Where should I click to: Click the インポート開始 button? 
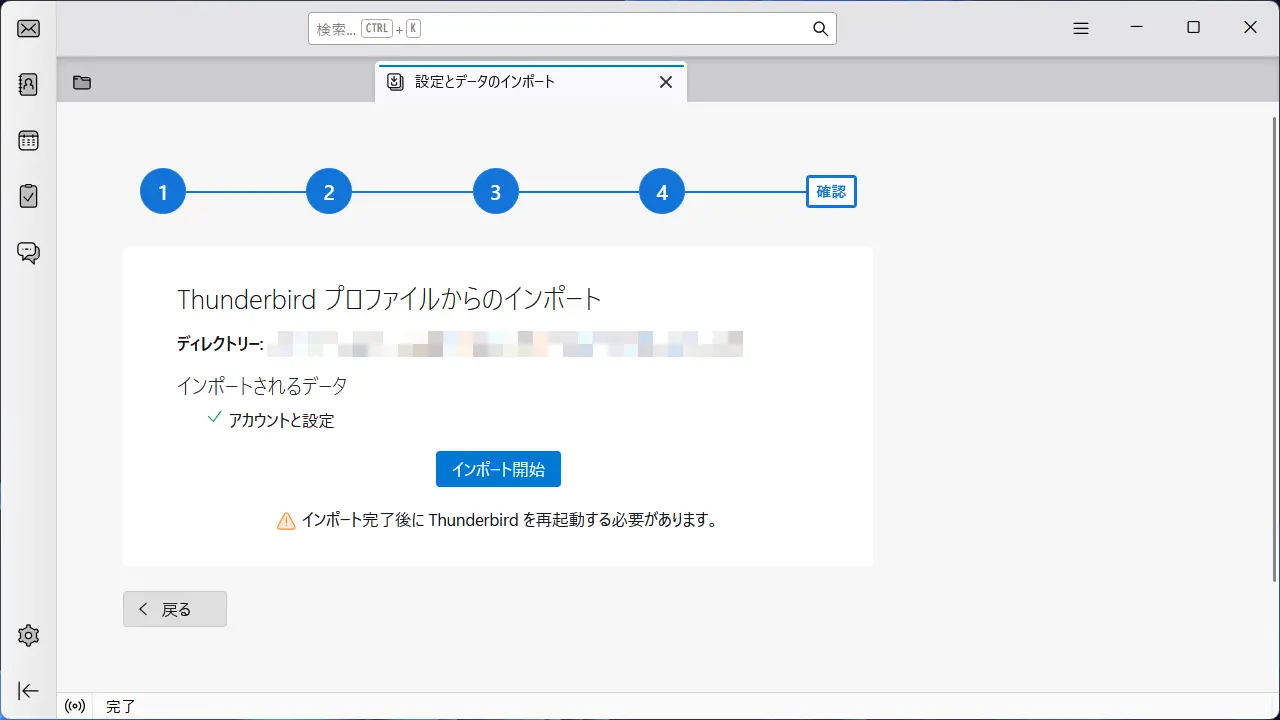coord(498,469)
